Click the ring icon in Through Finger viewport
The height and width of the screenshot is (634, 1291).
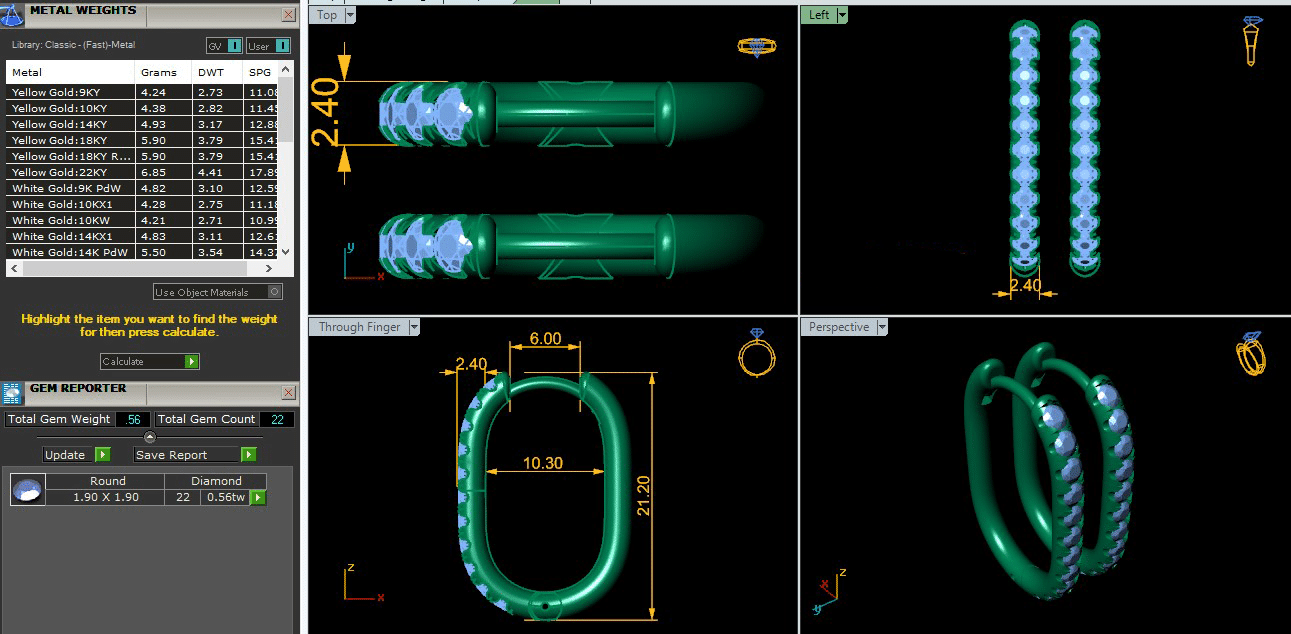755,352
